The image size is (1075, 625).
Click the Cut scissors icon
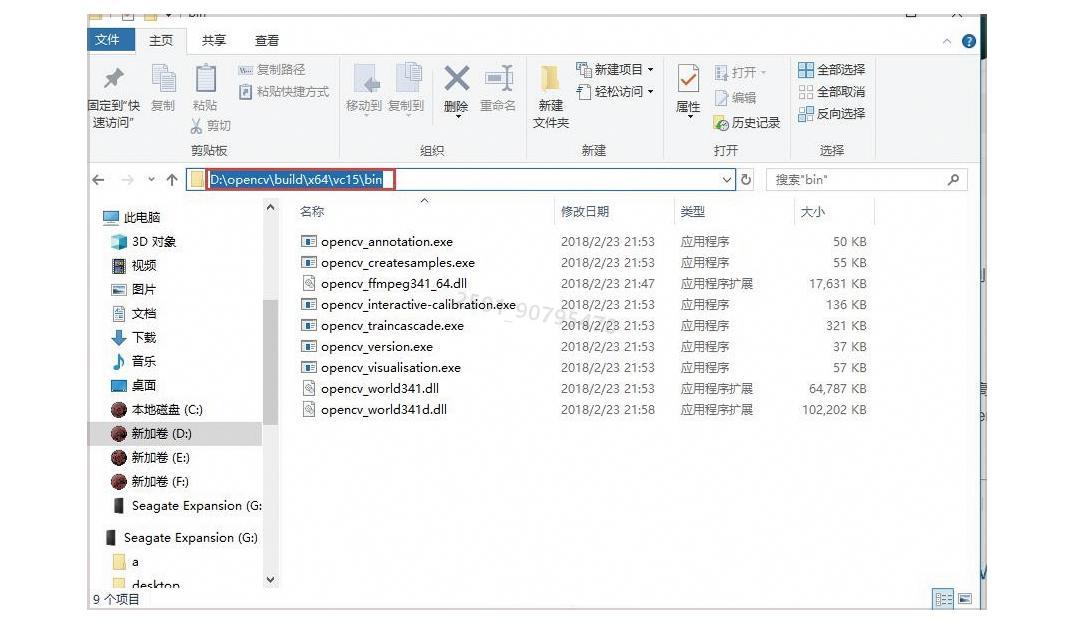[196, 125]
